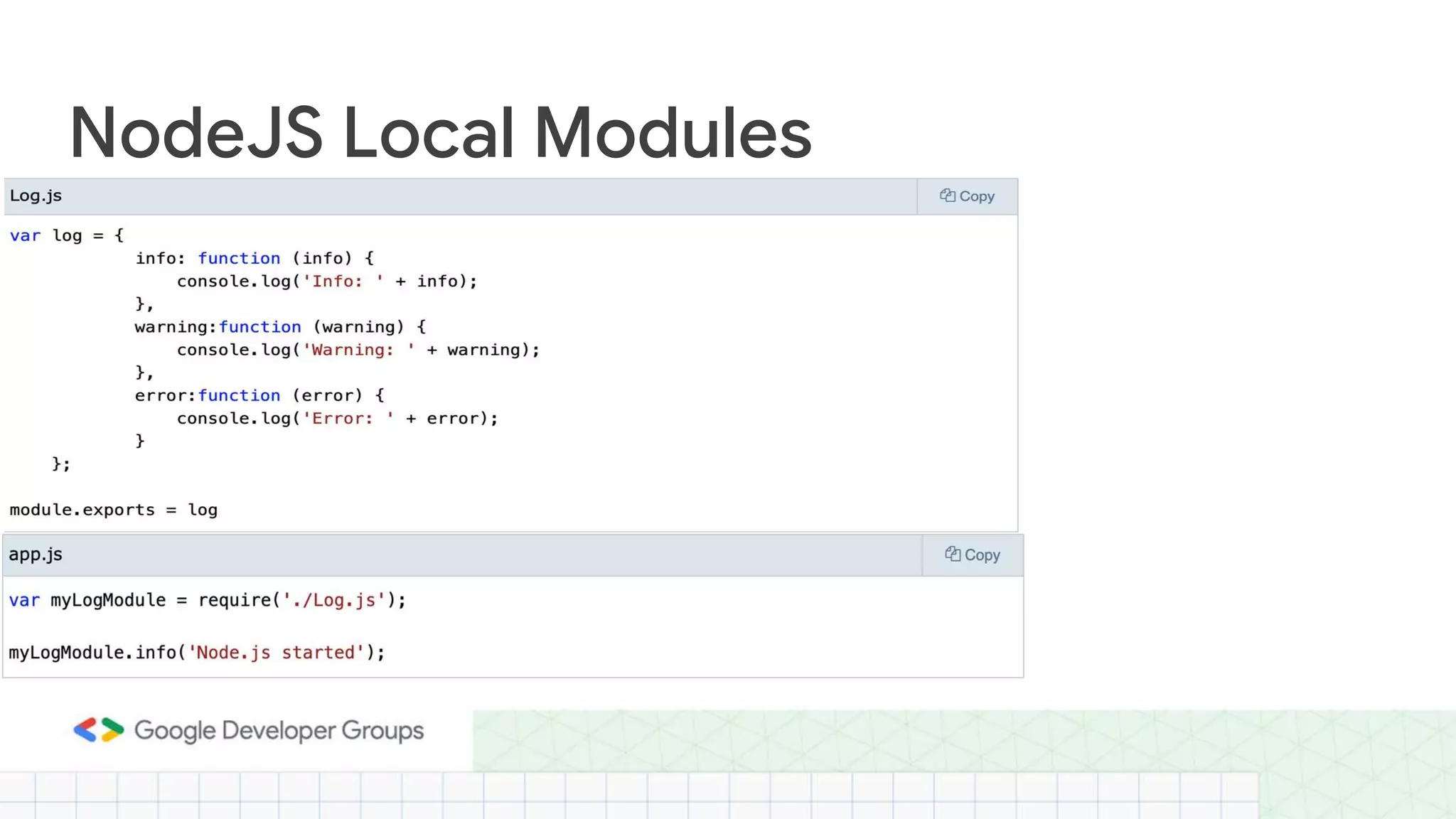This screenshot has width=1456, height=819.
Task: Select the app.js file name header
Action: pos(36,555)
